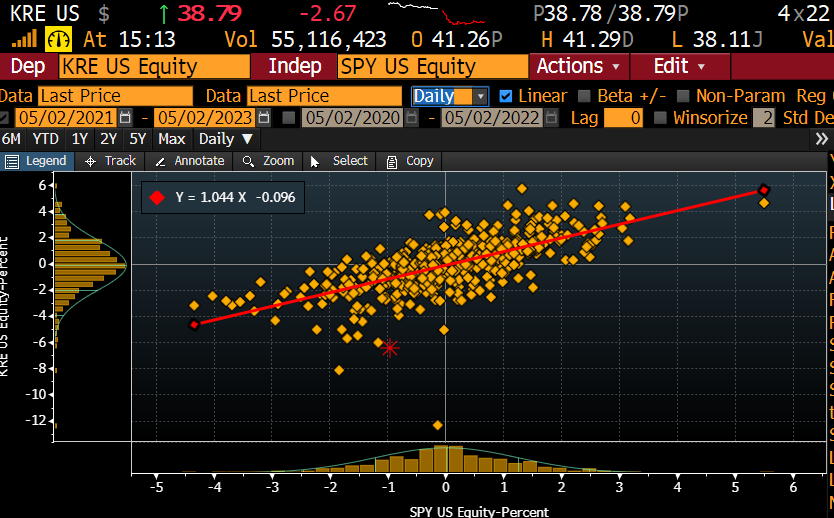Viewport: 834px width, 518px height.
Task: Click the 05/02/2020 comparison date field
Action: (x=353, y=118)
